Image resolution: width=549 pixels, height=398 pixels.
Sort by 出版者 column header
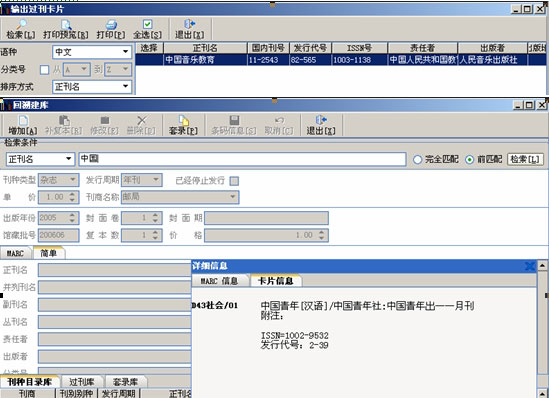pyautogui.click(x=492, y=48)
